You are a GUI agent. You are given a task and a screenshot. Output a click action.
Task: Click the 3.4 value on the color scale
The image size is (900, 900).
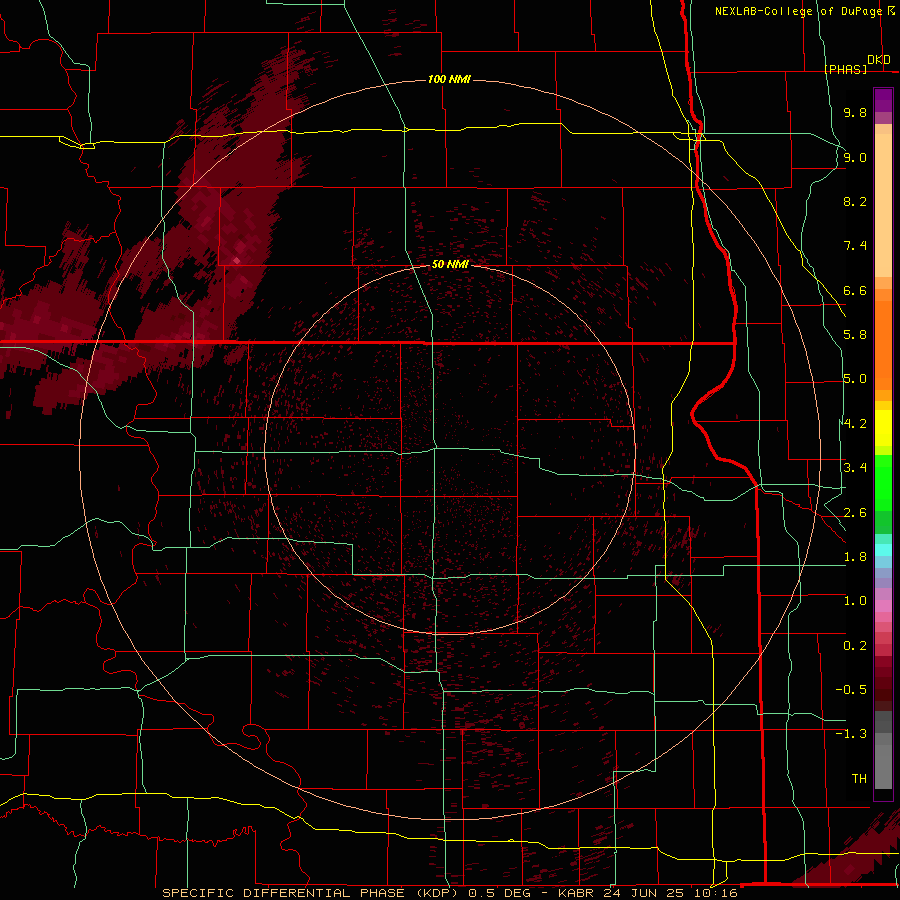pyautogui.click(x=855, y=467)
